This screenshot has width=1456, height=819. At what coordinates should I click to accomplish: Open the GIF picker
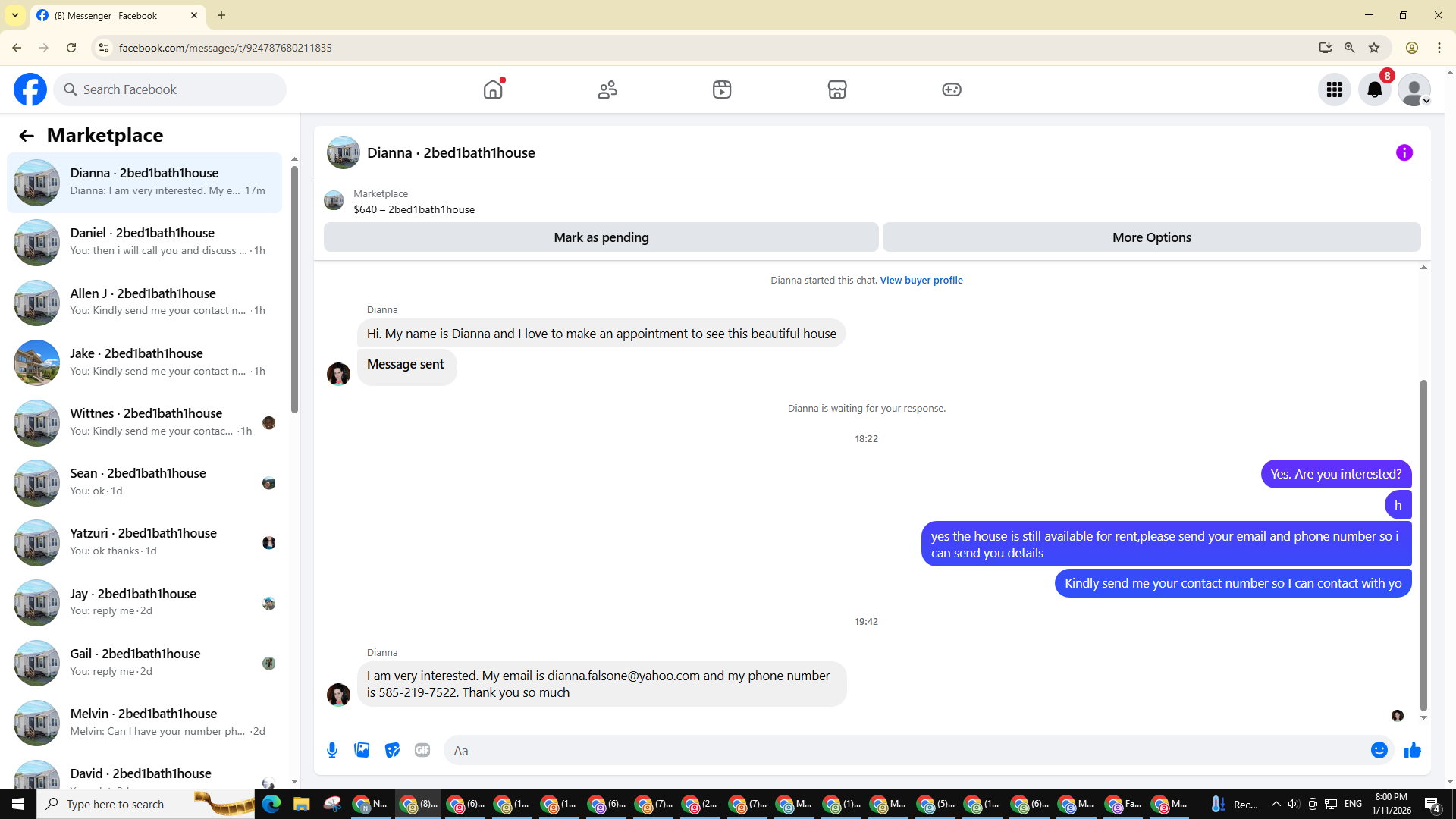[x=422, y=751]
